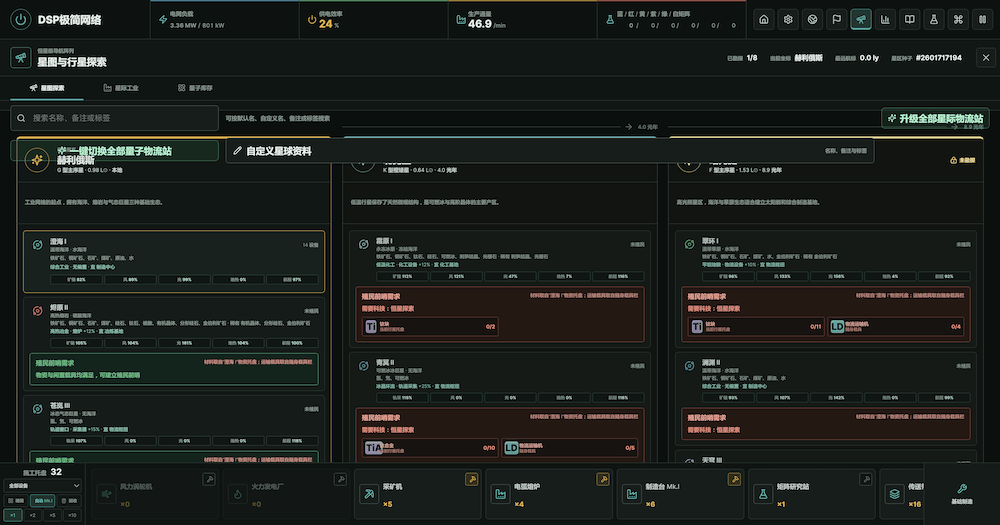Open the flask research icon in top toolbar
Screen dimensions: 1000x525
coord(934,19)
